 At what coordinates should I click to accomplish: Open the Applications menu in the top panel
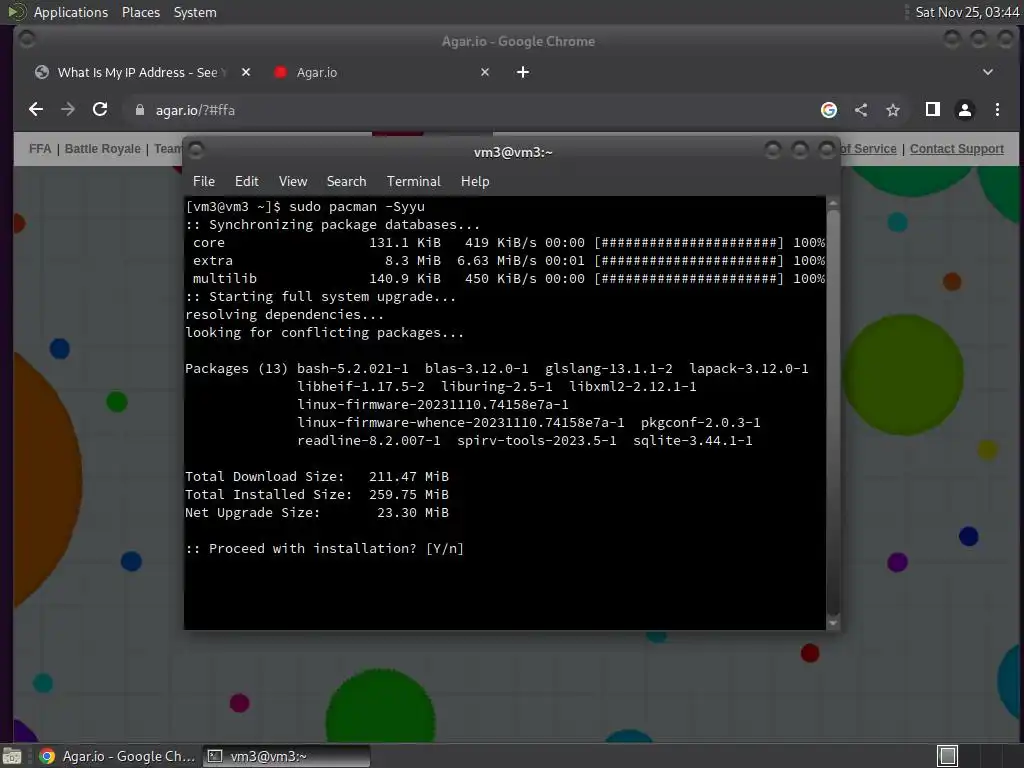tap(71, 12)
